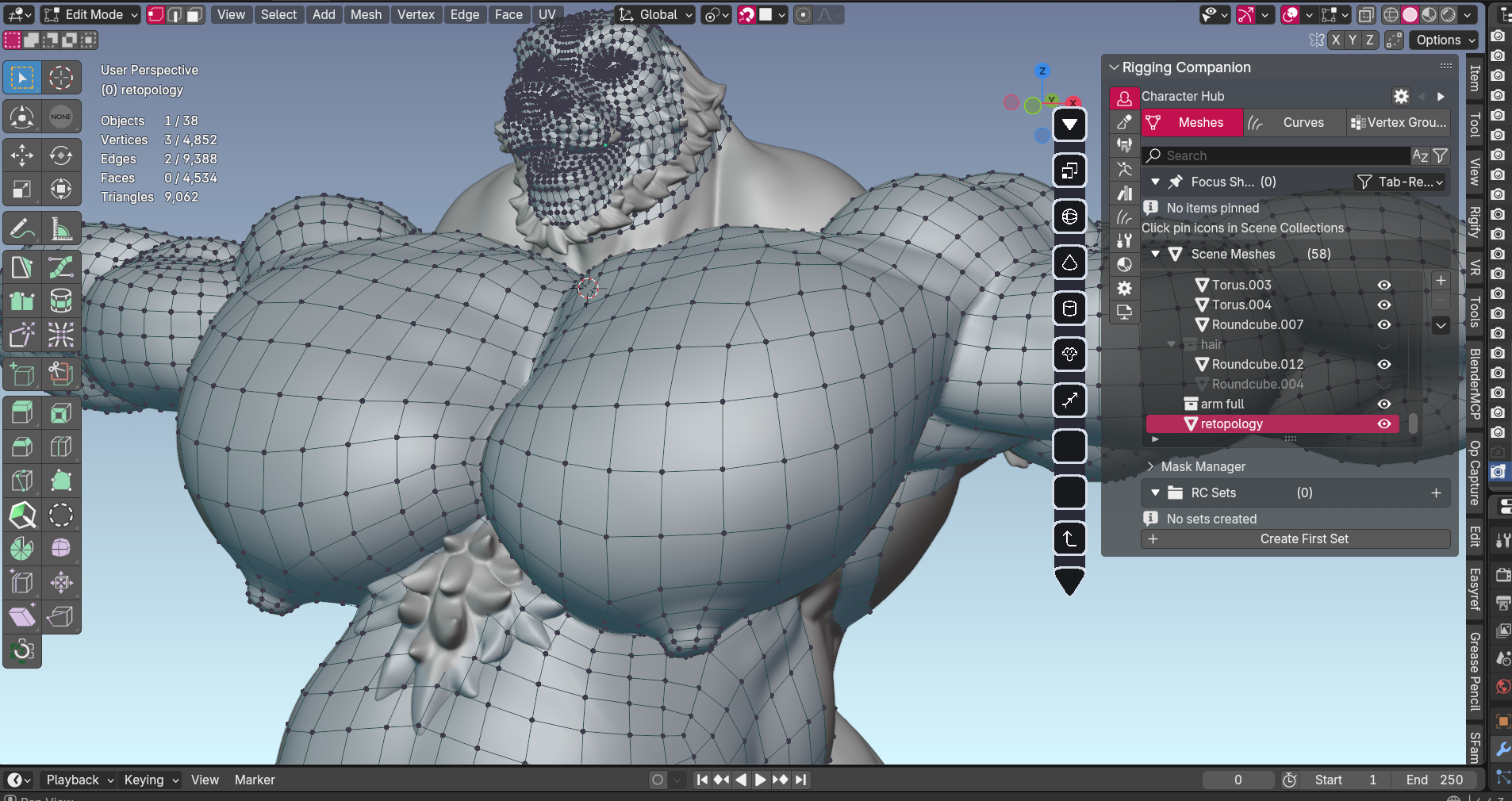Open the viewport Options button
This screenshot has width=1512, height=801.
coord(1445,40)
